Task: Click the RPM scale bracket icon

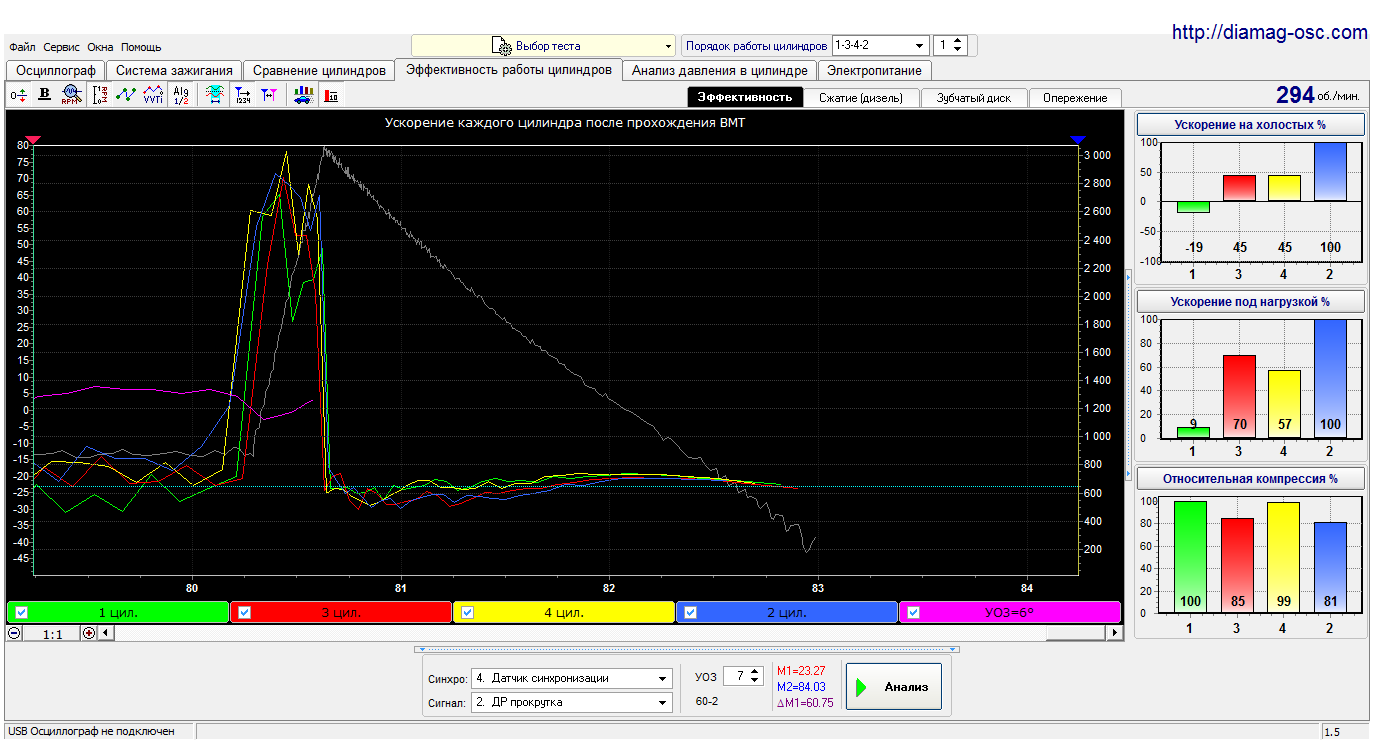Action: pyautogui.click(x=100, y=95)
